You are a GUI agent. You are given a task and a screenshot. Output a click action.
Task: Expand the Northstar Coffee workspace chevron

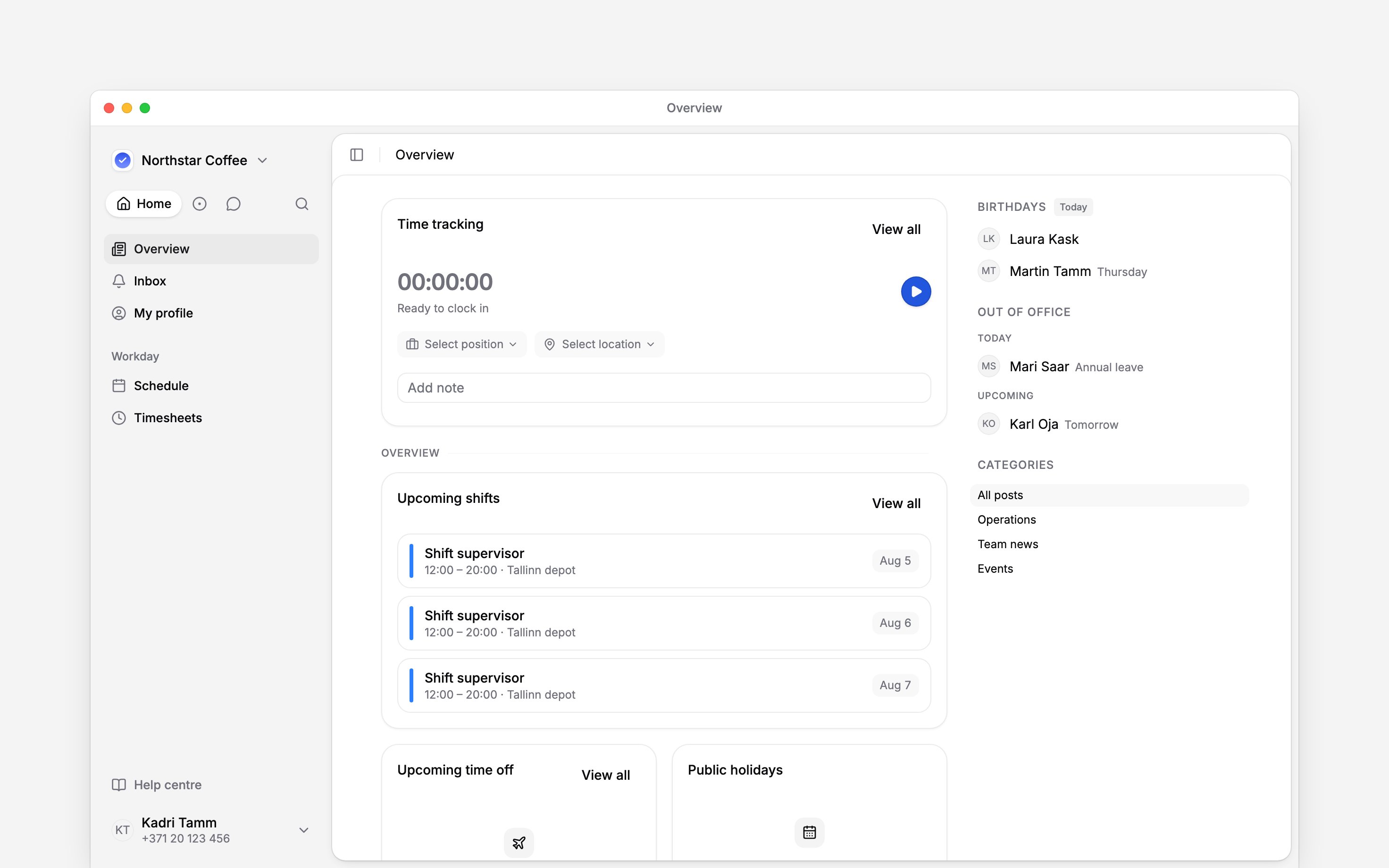[x=262, y=160]
